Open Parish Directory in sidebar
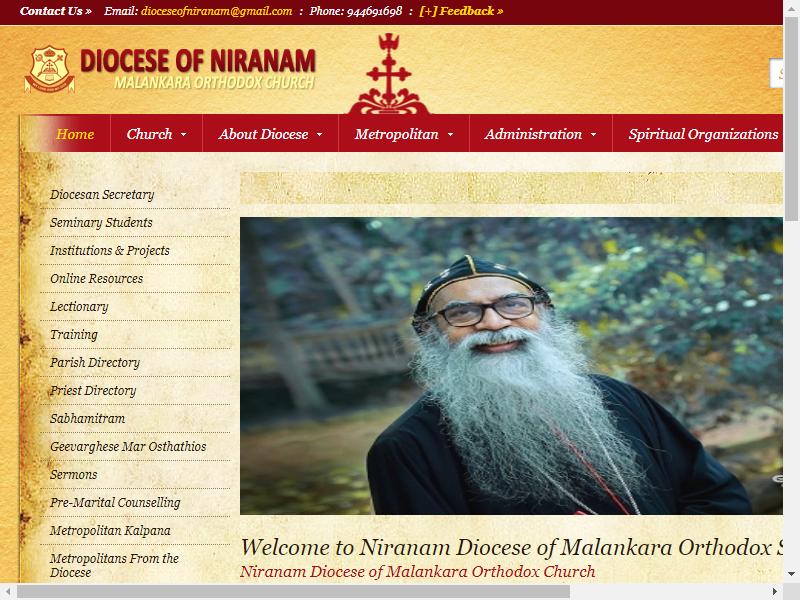800x600 pixels. click(95, 363)
